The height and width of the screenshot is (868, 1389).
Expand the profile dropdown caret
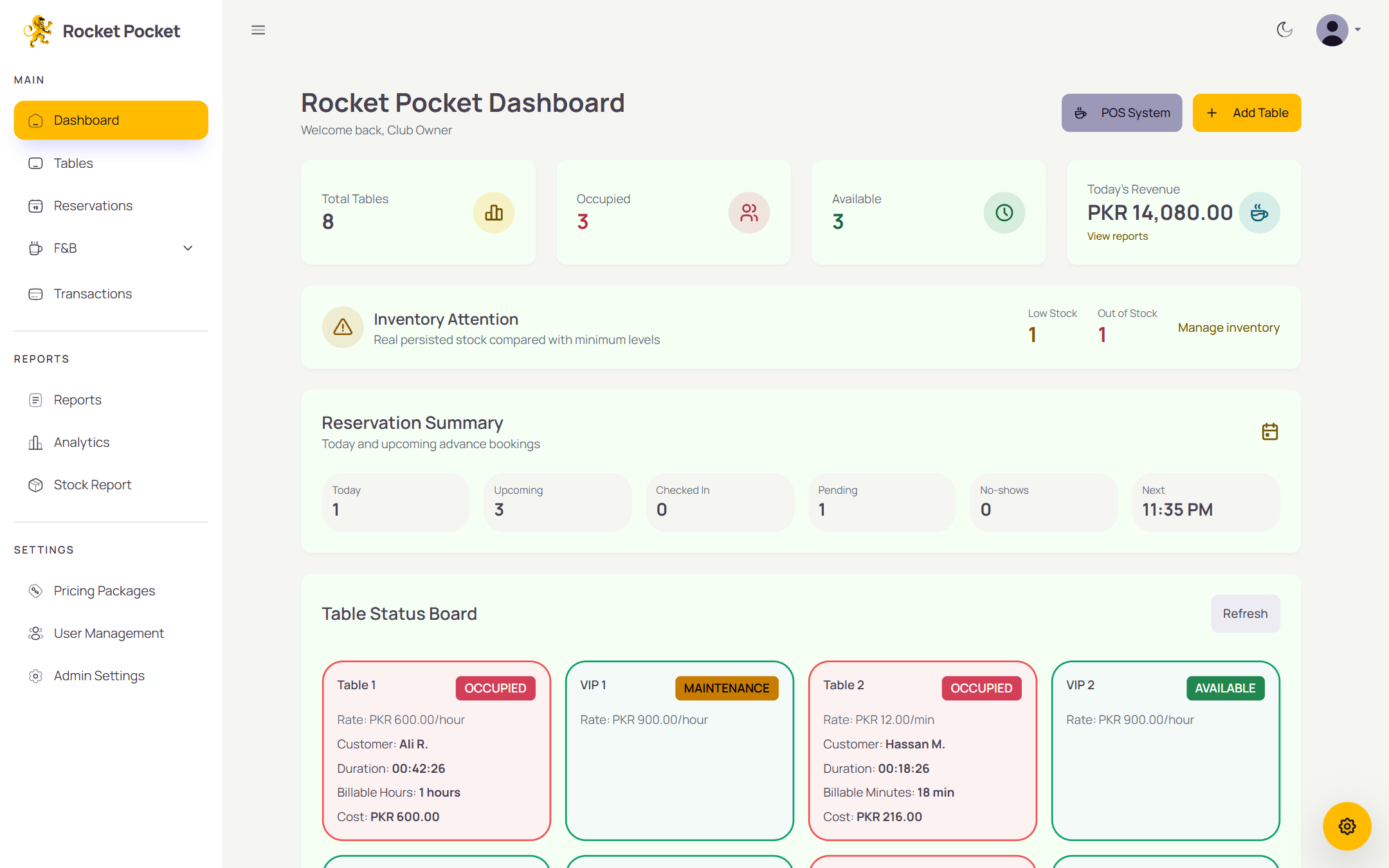(x=1357, y=30)
